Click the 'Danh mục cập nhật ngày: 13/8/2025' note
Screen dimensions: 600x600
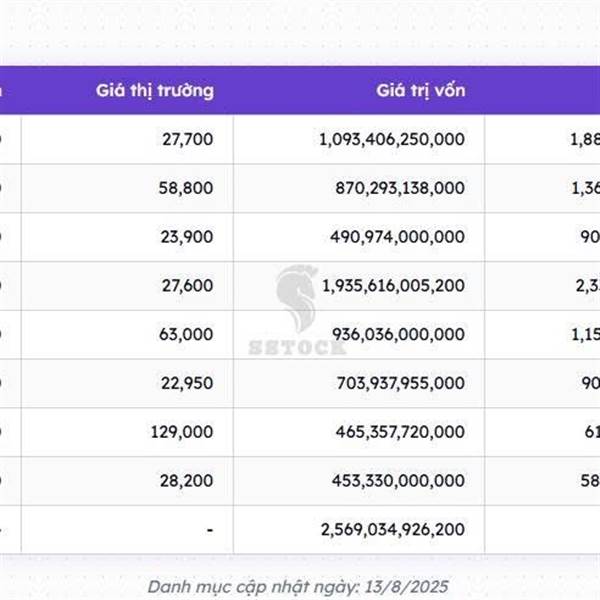click(298, 587)
